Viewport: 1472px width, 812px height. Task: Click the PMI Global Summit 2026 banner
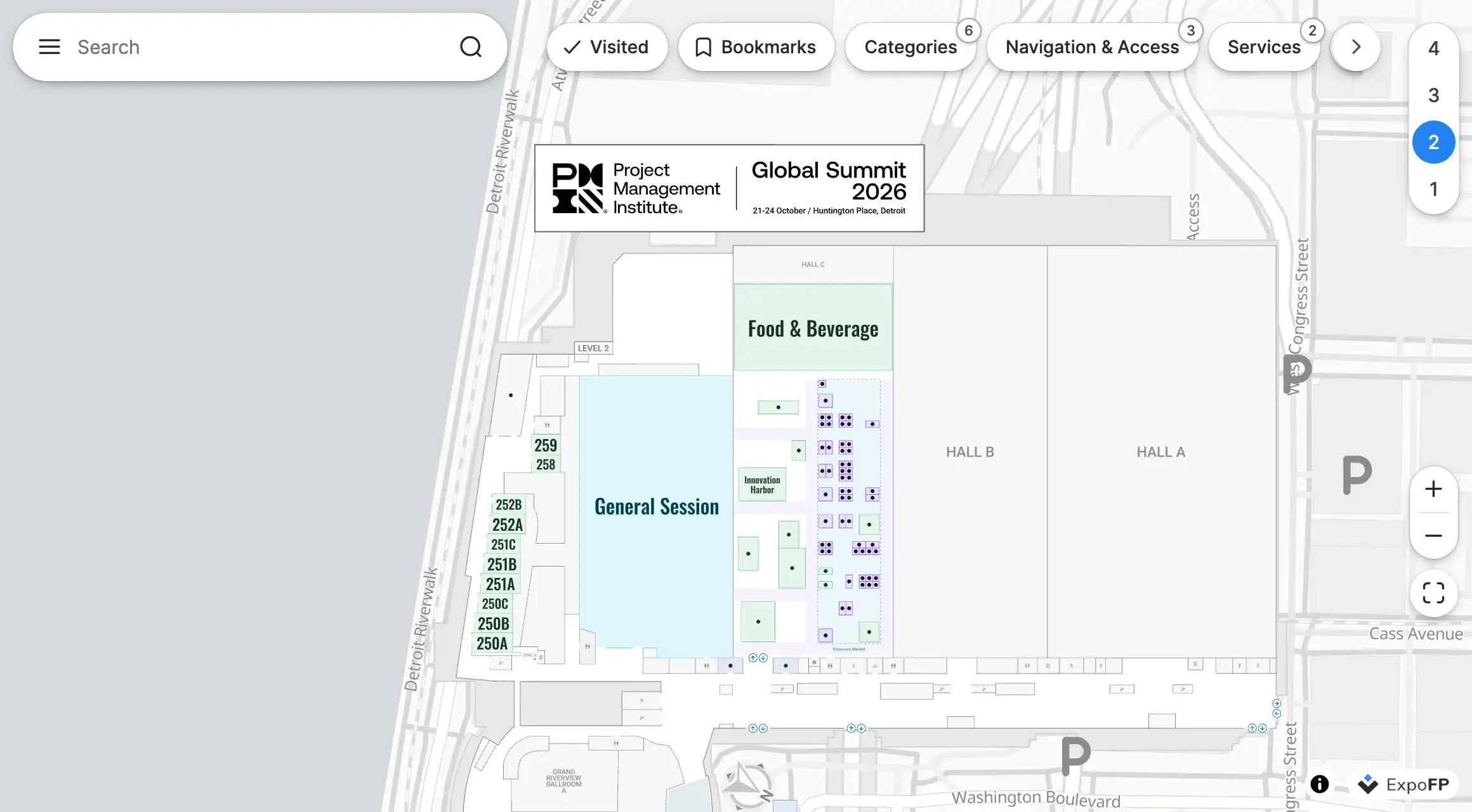729,188
